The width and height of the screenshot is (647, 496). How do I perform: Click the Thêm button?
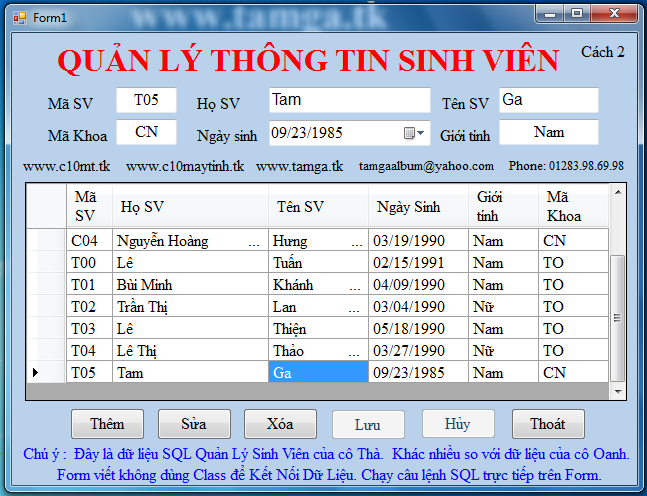(107, 424)
